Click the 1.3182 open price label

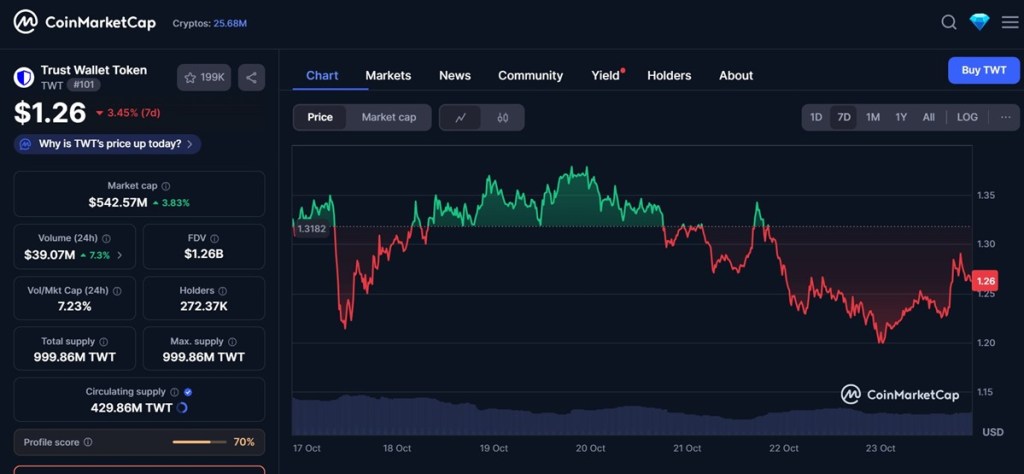point(311,229)
